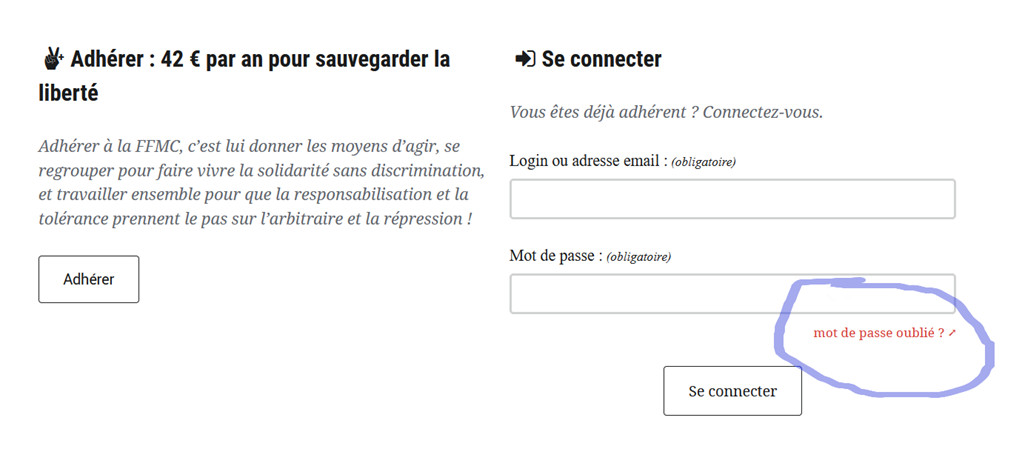Click the Adhérer 42 € par an heading

pyautogui.click(x=244, y=76)
